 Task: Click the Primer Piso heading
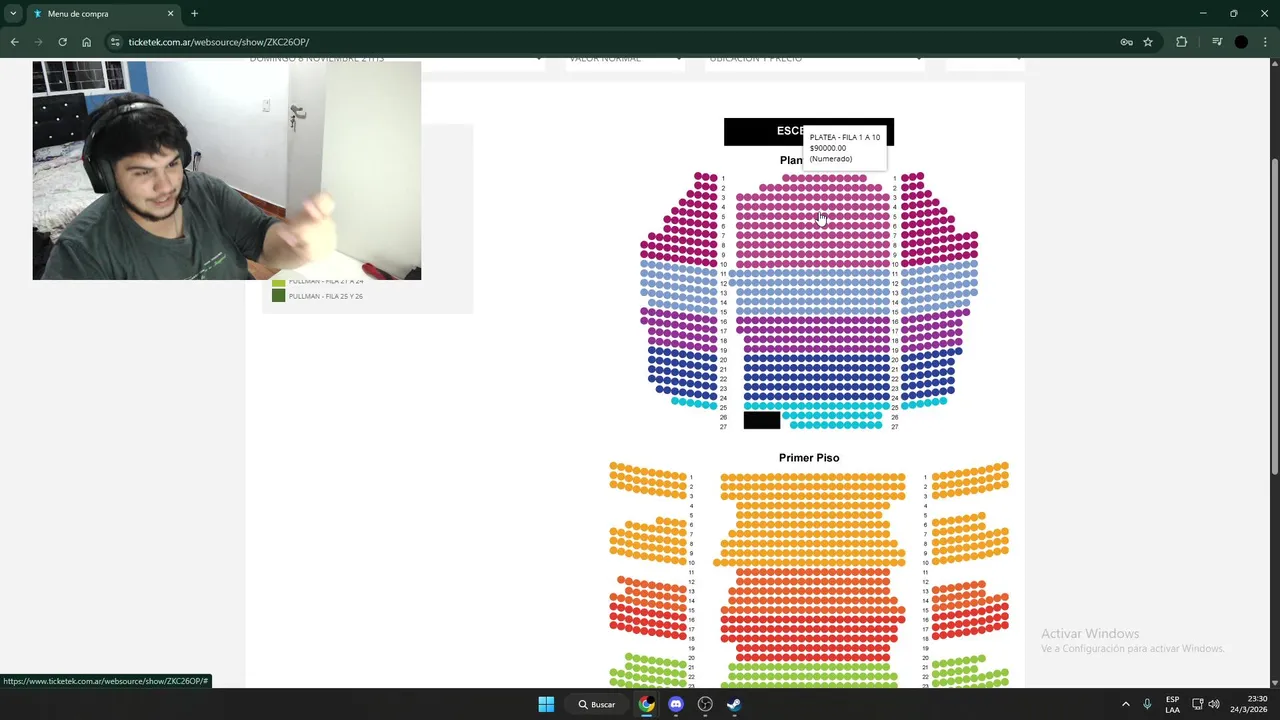click(809, 458)
